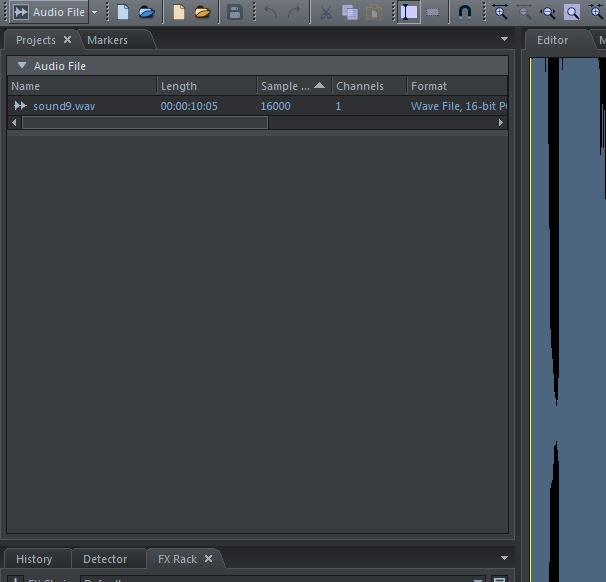Toggle the highlighted zoom magnifier button
This screenshot has width=606, height=582.
pyautogui.click(x=572, y=12)
